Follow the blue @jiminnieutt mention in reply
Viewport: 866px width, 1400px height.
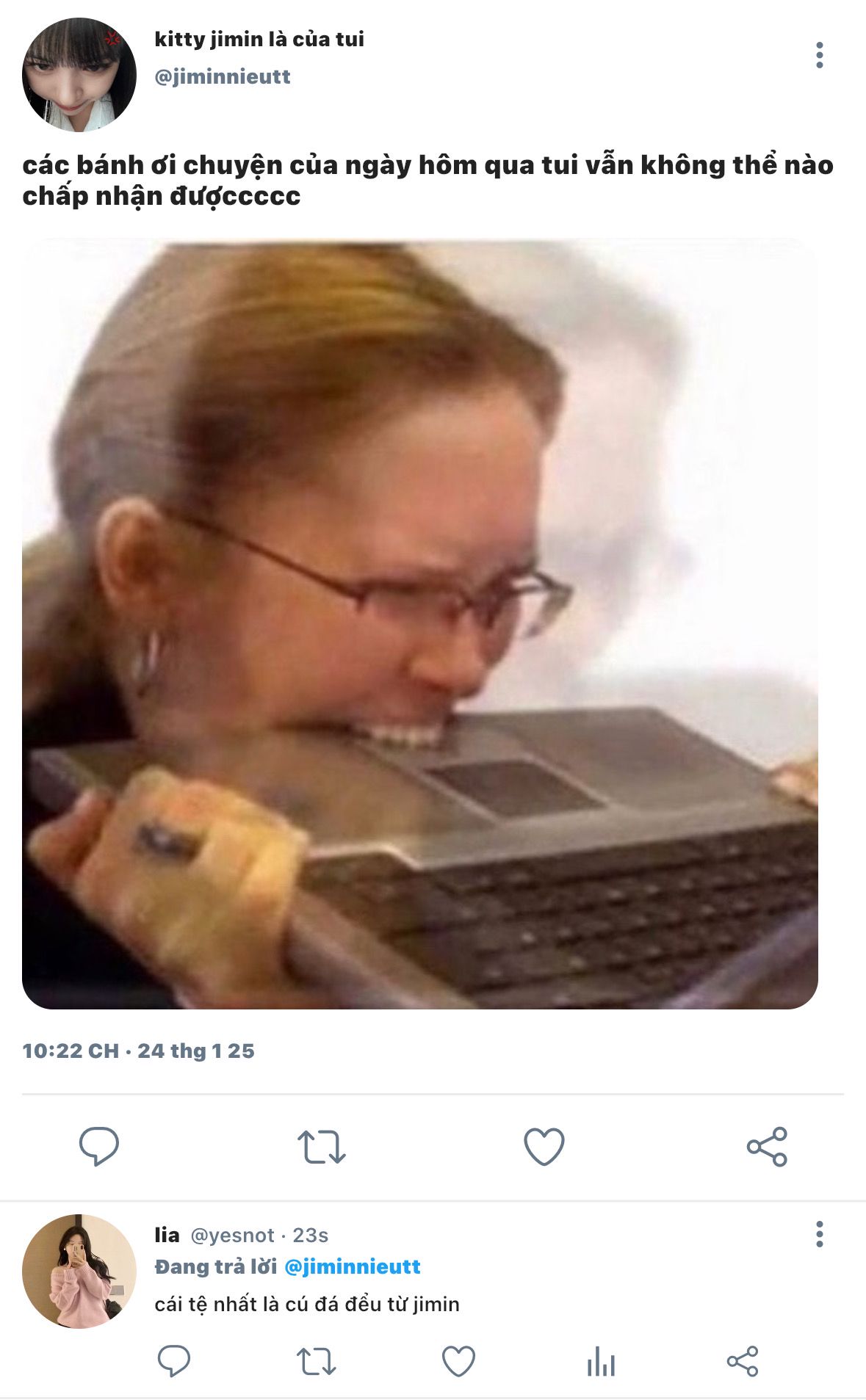click(x=352, y=1266)
